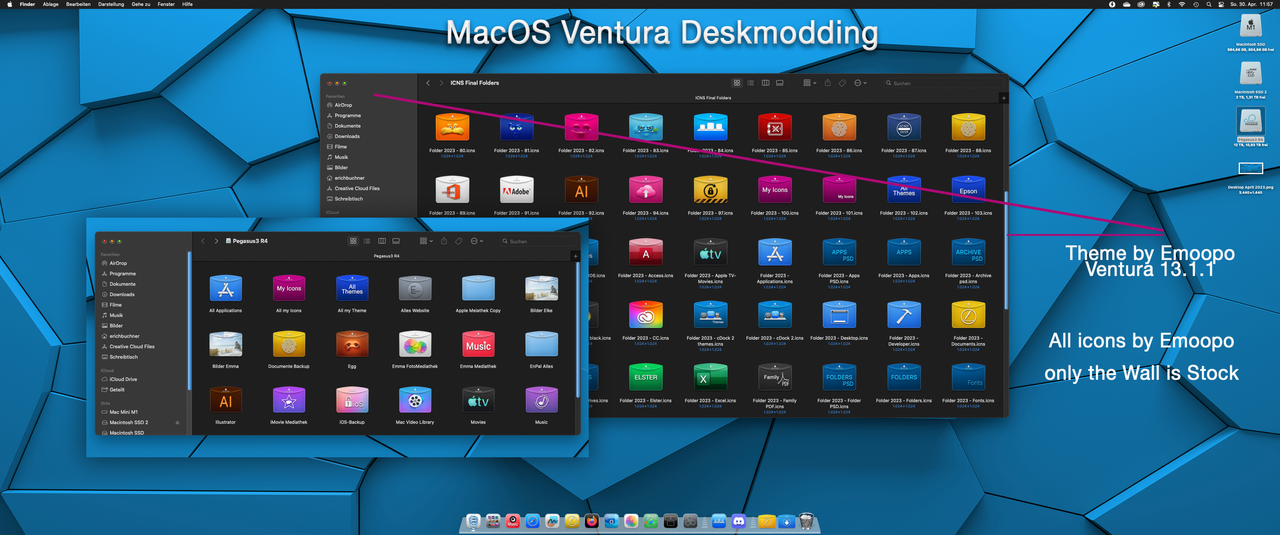Select Folder 2023 - Excel.icns file
The width and height of the screenshot is (1280, 535).
tap(710, 376)
